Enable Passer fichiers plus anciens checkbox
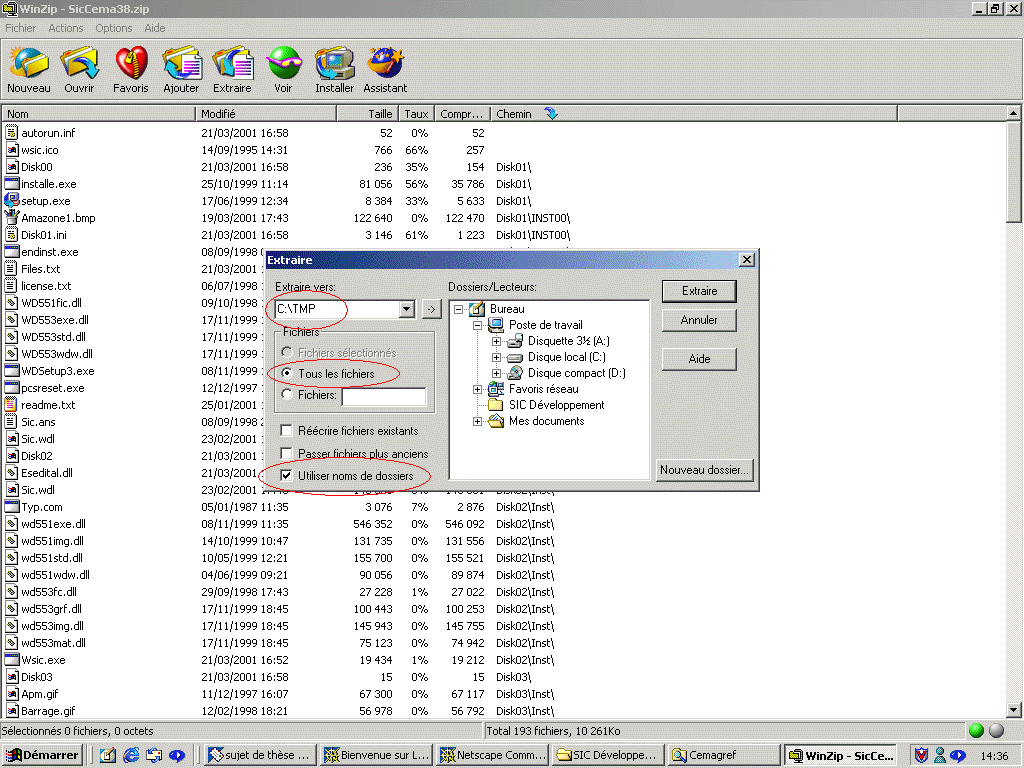 tap(286, 453)
